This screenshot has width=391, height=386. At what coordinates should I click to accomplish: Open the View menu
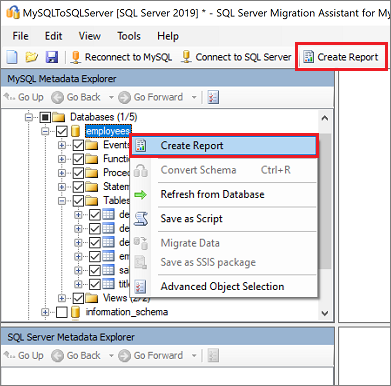tap(89, 36)
